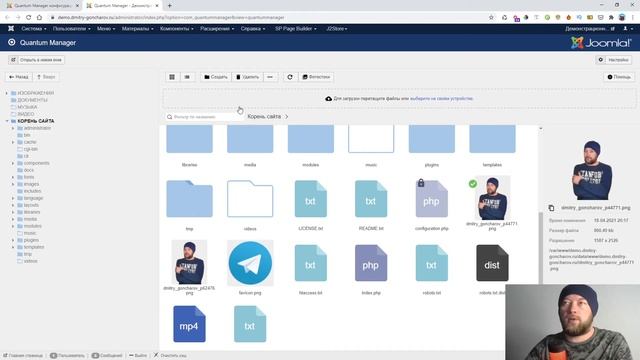Click Очистить кэш in bottom status bar
Screen dimensions: 640x360
click(x=170, y=356)
